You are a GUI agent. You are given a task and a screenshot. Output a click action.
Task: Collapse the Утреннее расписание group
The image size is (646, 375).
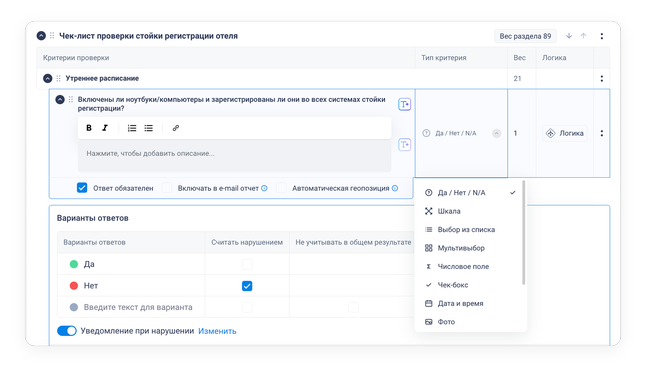coord(48,78)
